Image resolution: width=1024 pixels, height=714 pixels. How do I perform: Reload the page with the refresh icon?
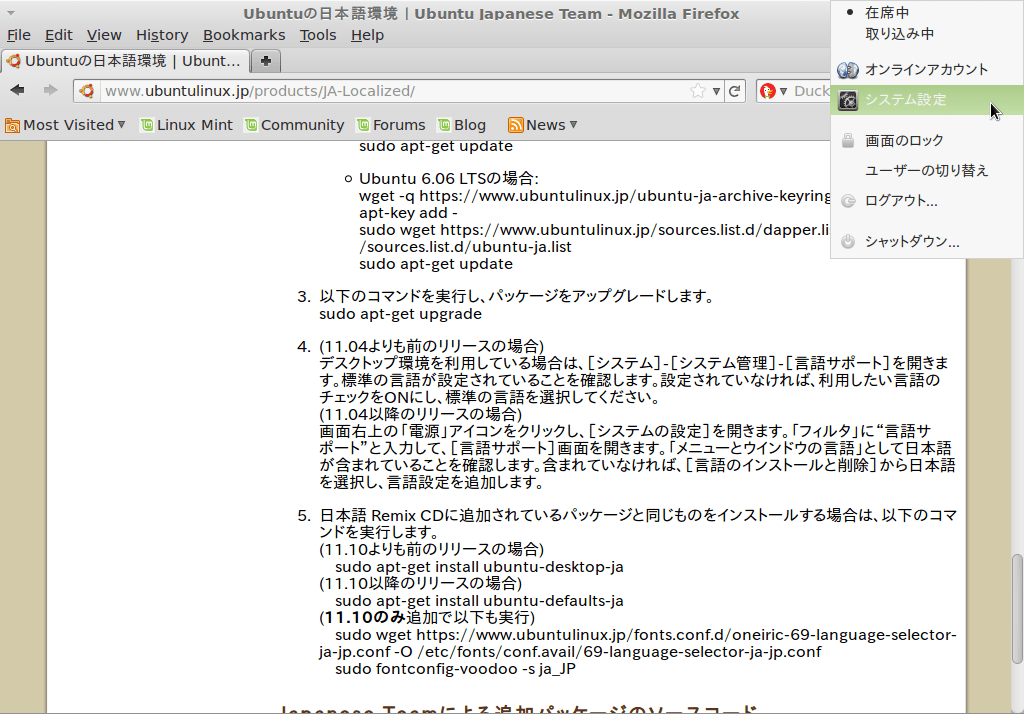click(735, 91)
